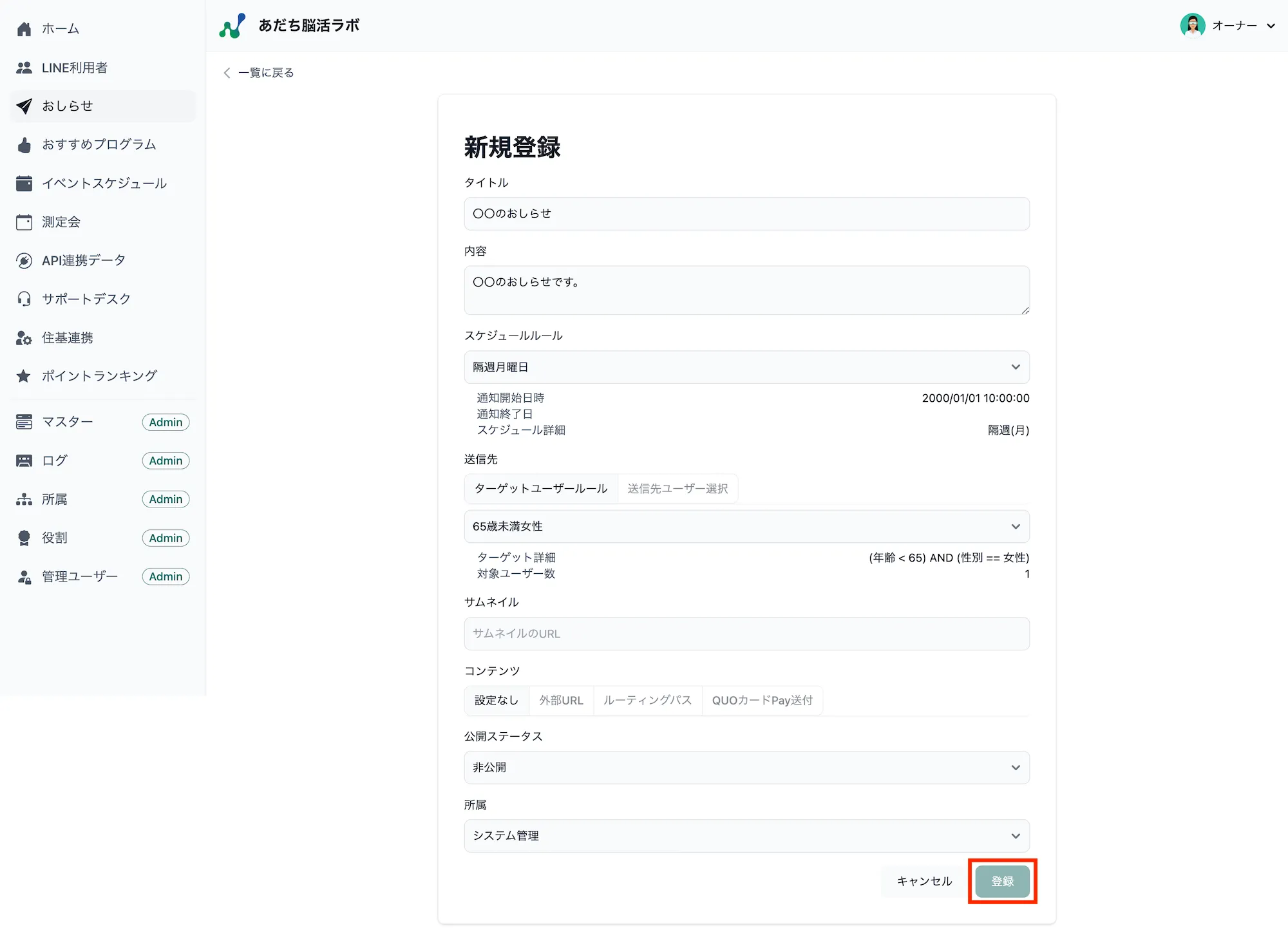Expand the 公開ステータス dropdown
Screen dimensions: 1288x937
(x=746, y=767)
